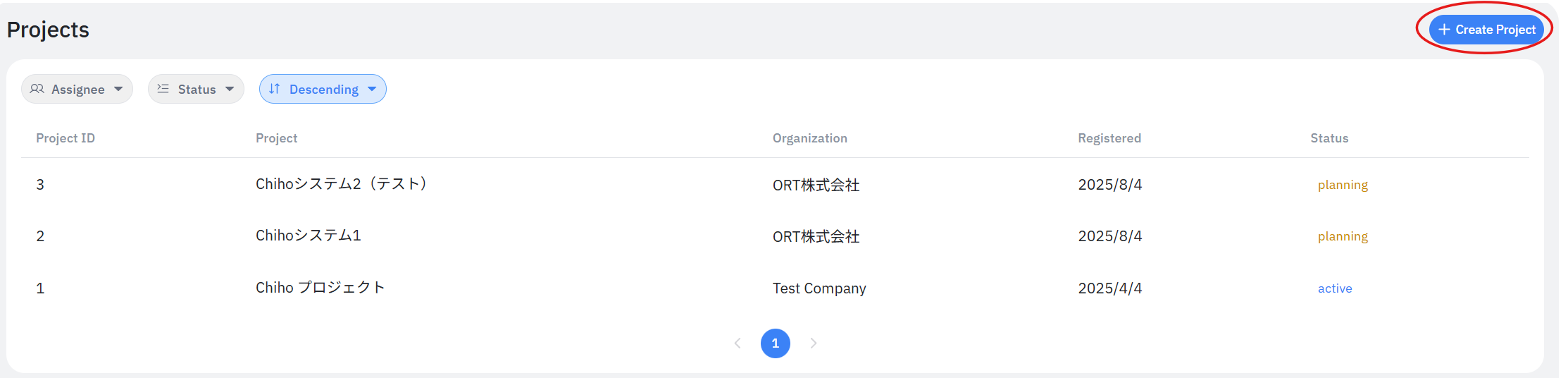Open project Chihoシステム1

[x=308, y=236]
